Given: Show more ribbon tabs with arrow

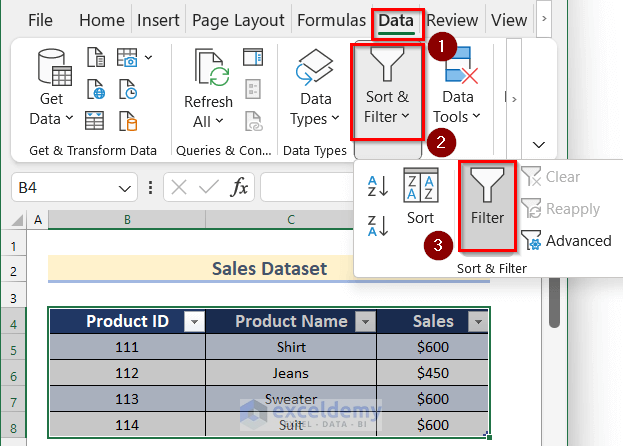Looking at the screenshot, I should click(x=544, y=19).
